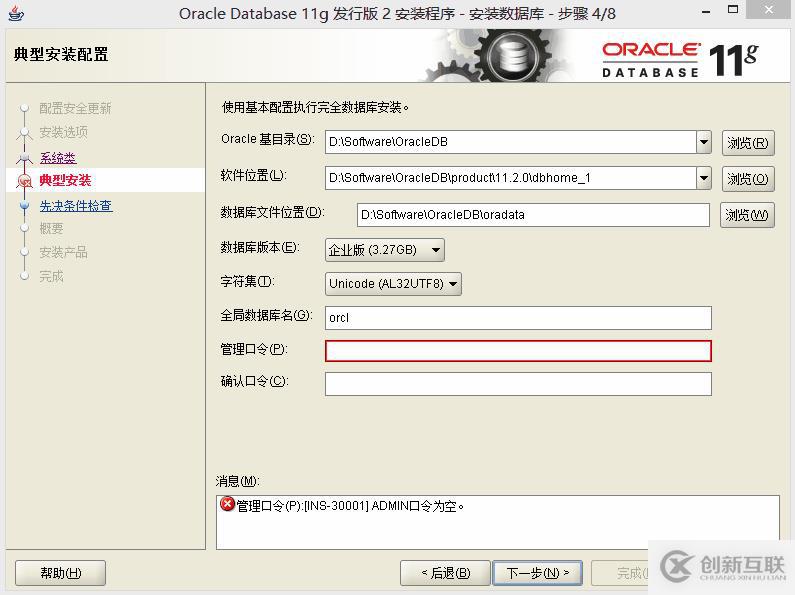This screenshot has width=795, height=595.
Task: Maximize the installer window
Action: coord(733,10)
